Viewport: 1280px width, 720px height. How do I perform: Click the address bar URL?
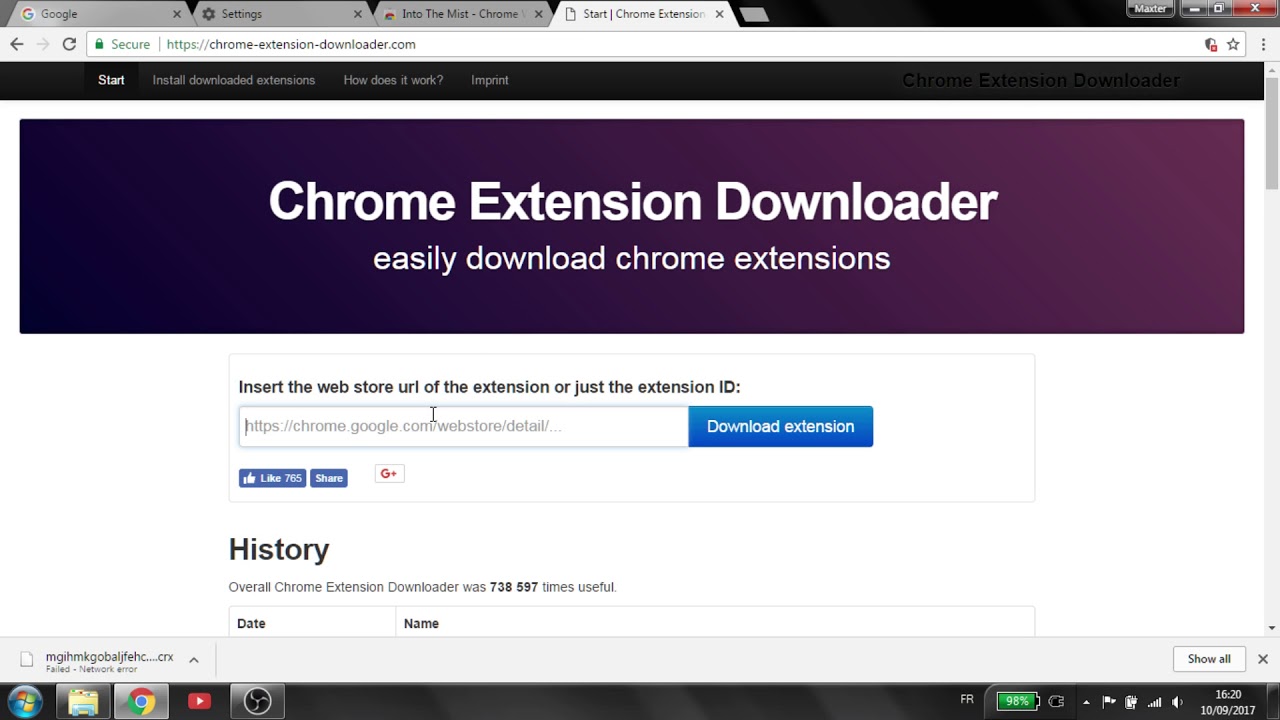(x=291, y=44)
